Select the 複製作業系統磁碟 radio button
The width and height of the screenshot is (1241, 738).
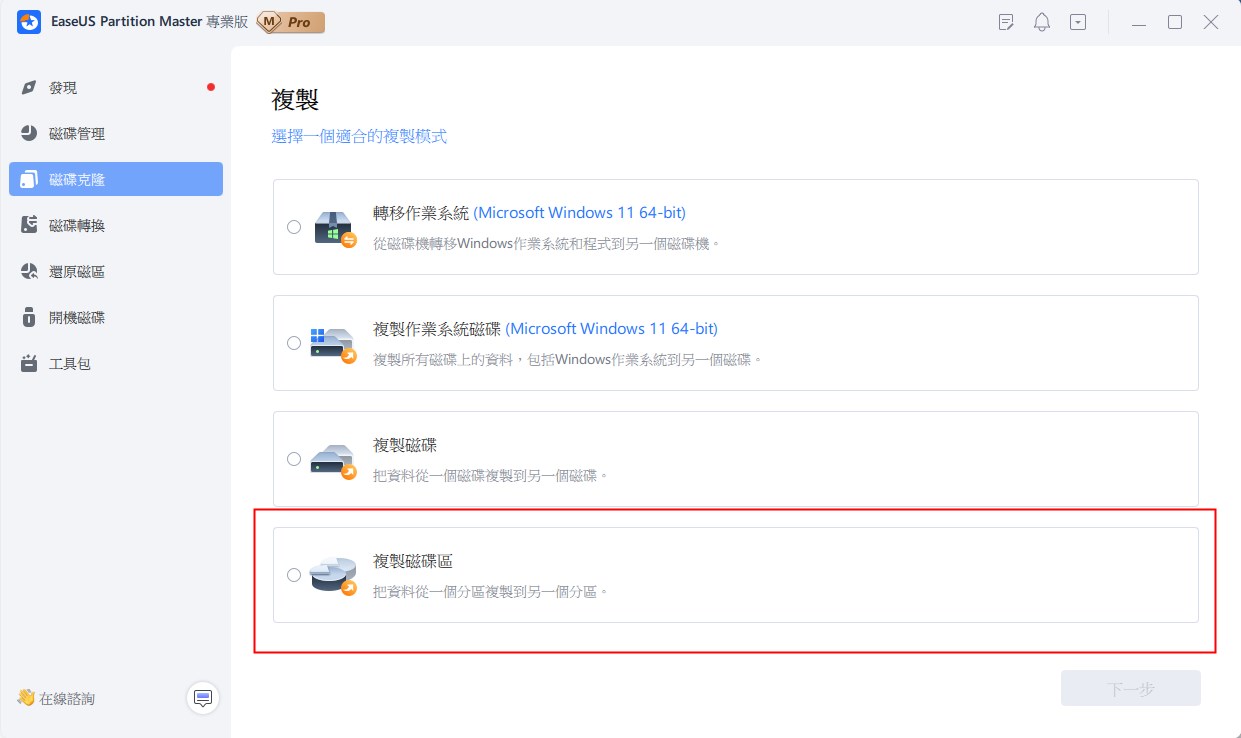point(294,343)
